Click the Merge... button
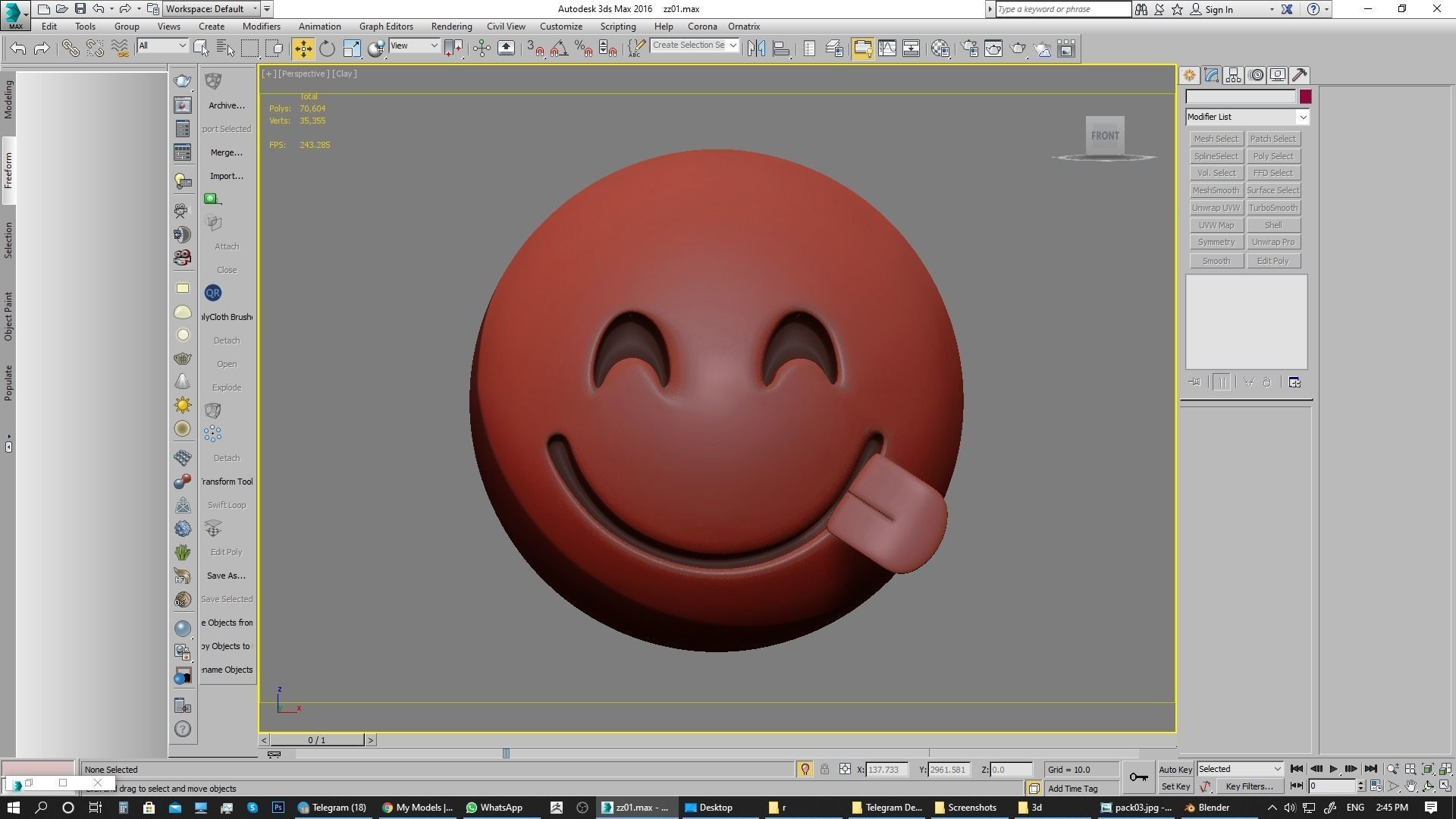 coord(227,152)
